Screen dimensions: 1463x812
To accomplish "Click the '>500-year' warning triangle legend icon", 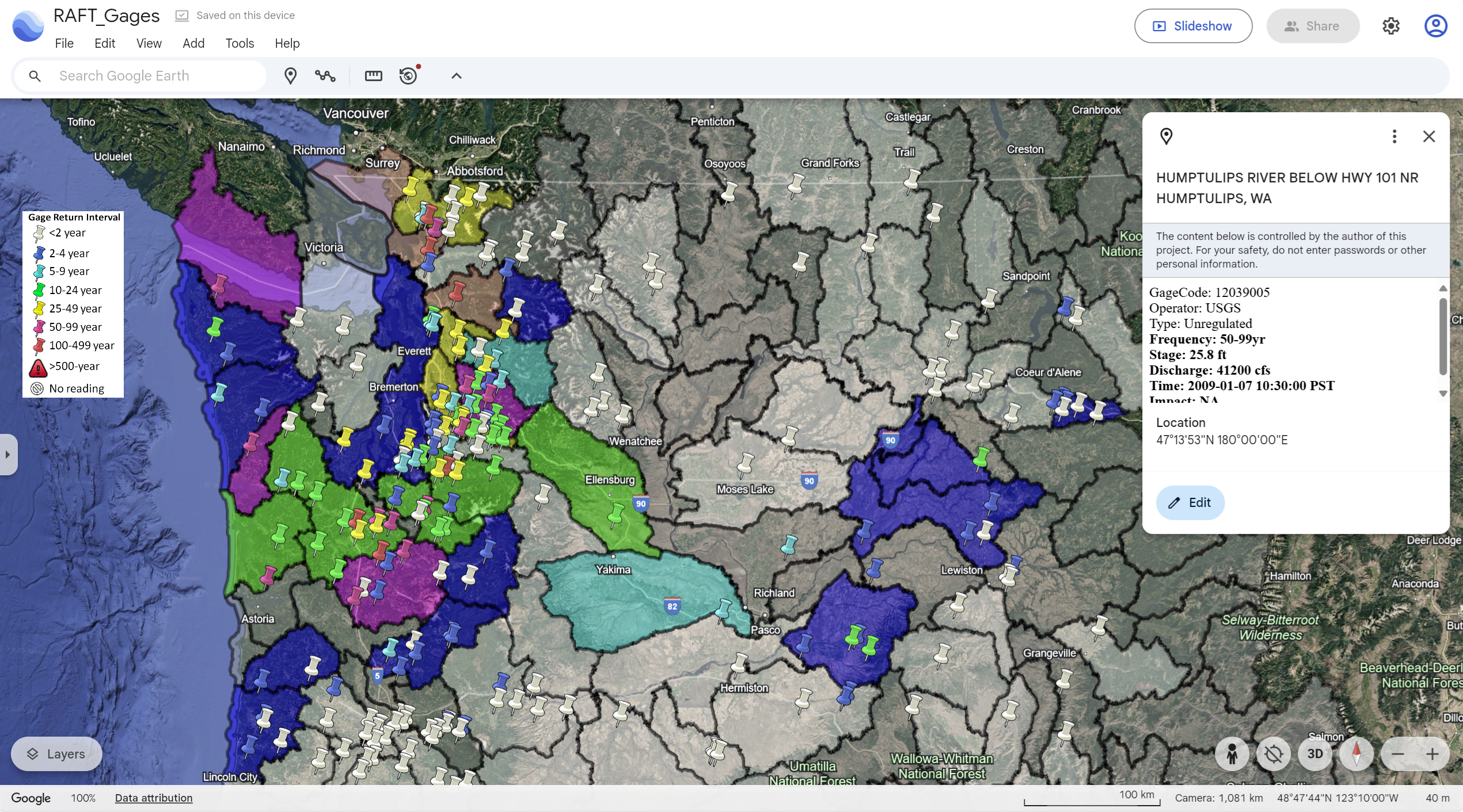I will click(x=38, y=367).
